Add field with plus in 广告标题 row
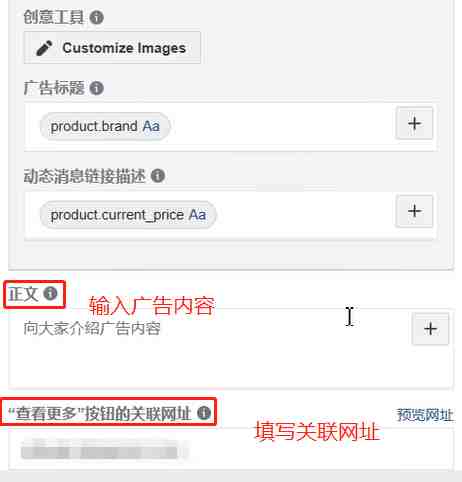This screenshot has width=462, height=482. pos(414,123)
